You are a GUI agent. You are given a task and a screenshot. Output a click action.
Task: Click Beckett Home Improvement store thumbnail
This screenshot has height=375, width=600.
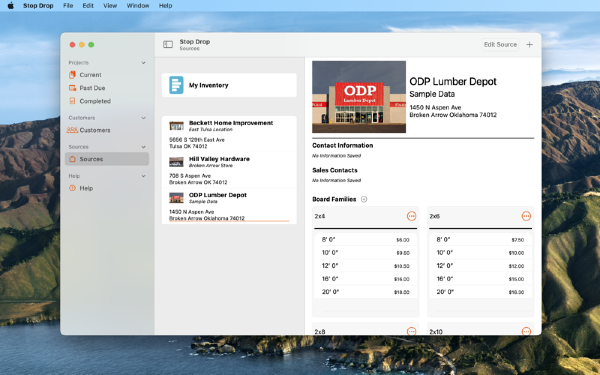(x=176, y=126)
